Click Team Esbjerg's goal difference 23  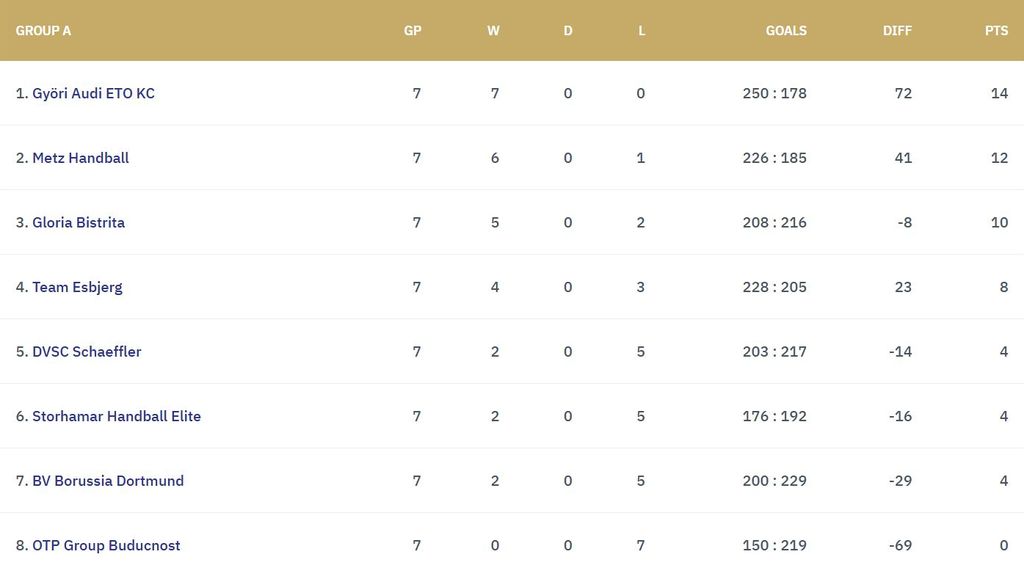click(902, 287)
